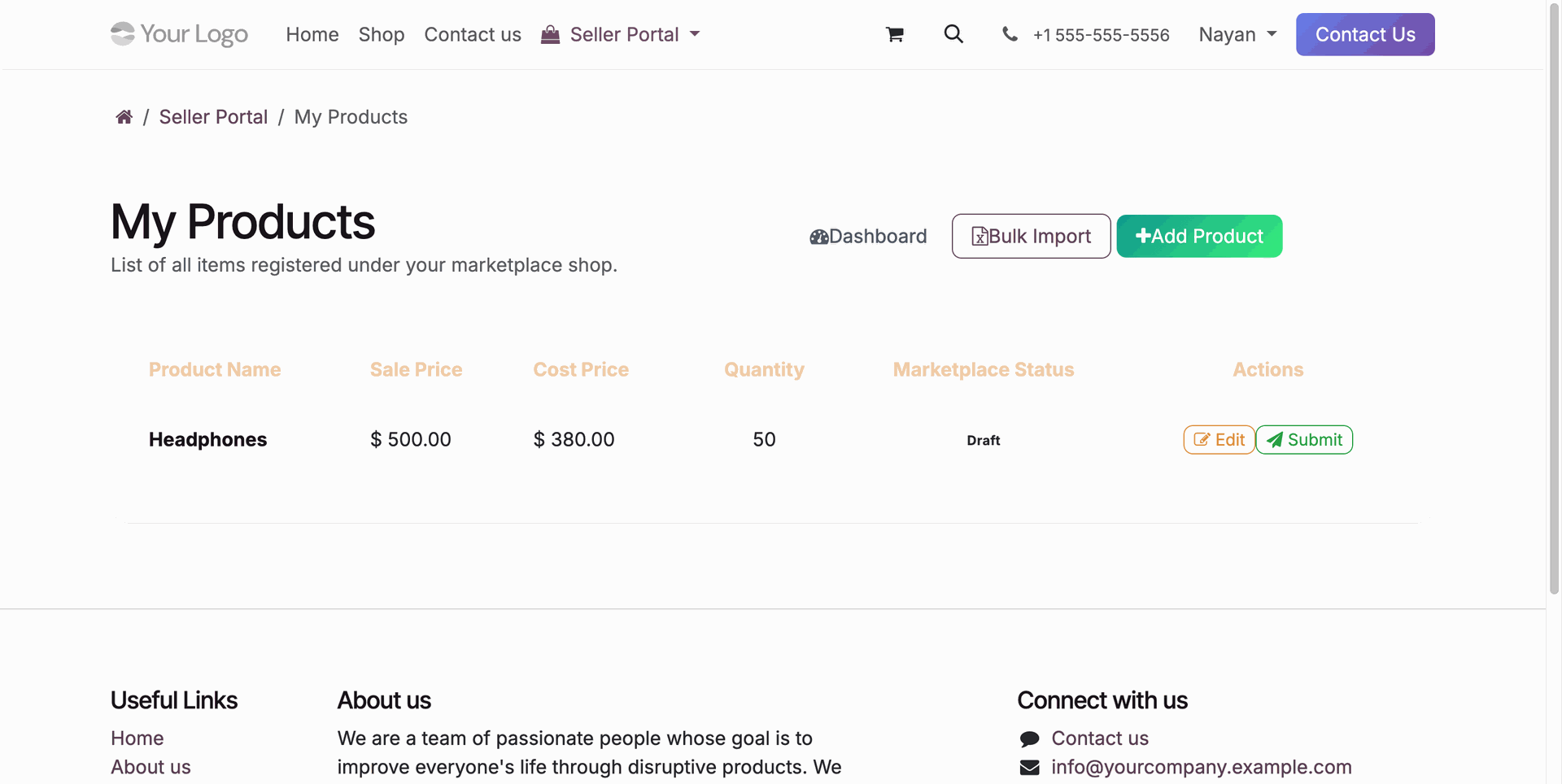Click the purple Contact Us button
The image size is (1562, 784).
pyautogui.click(x=1365, y=34)
